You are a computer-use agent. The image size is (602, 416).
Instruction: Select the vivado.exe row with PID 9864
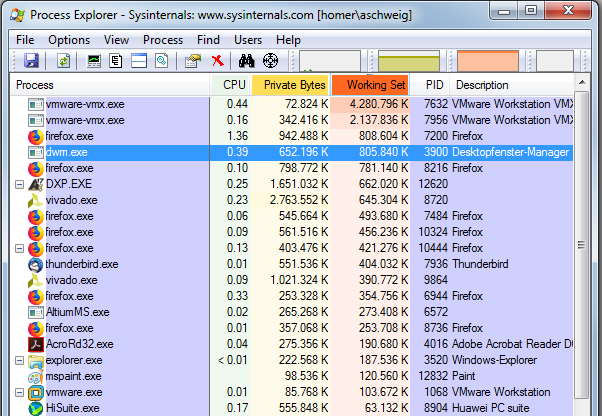pyautogui.click(x=292, y=280)
